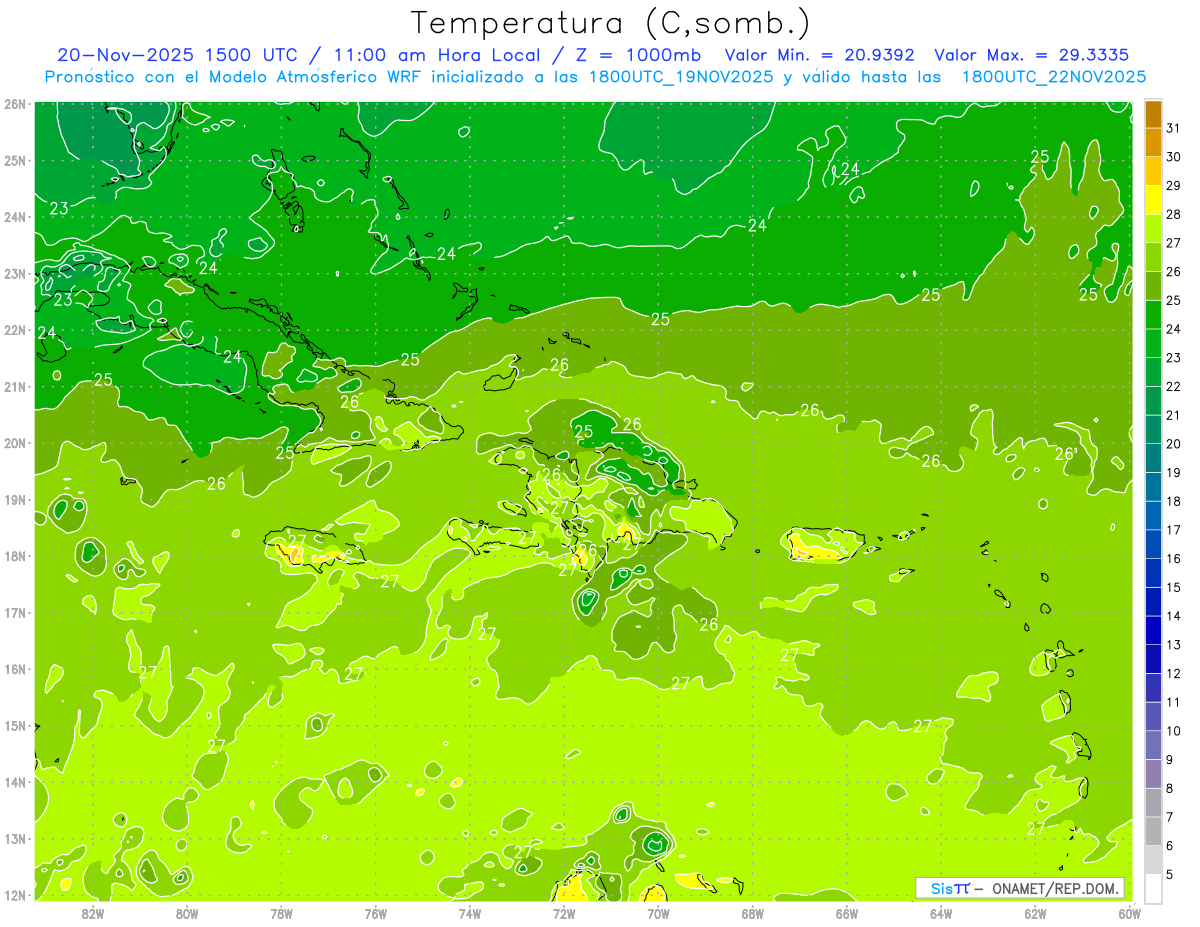Click the "Sisπ – ONAMET/REP.DOM." credit box
This screenshot has height=927, width=1200.
1020,888
